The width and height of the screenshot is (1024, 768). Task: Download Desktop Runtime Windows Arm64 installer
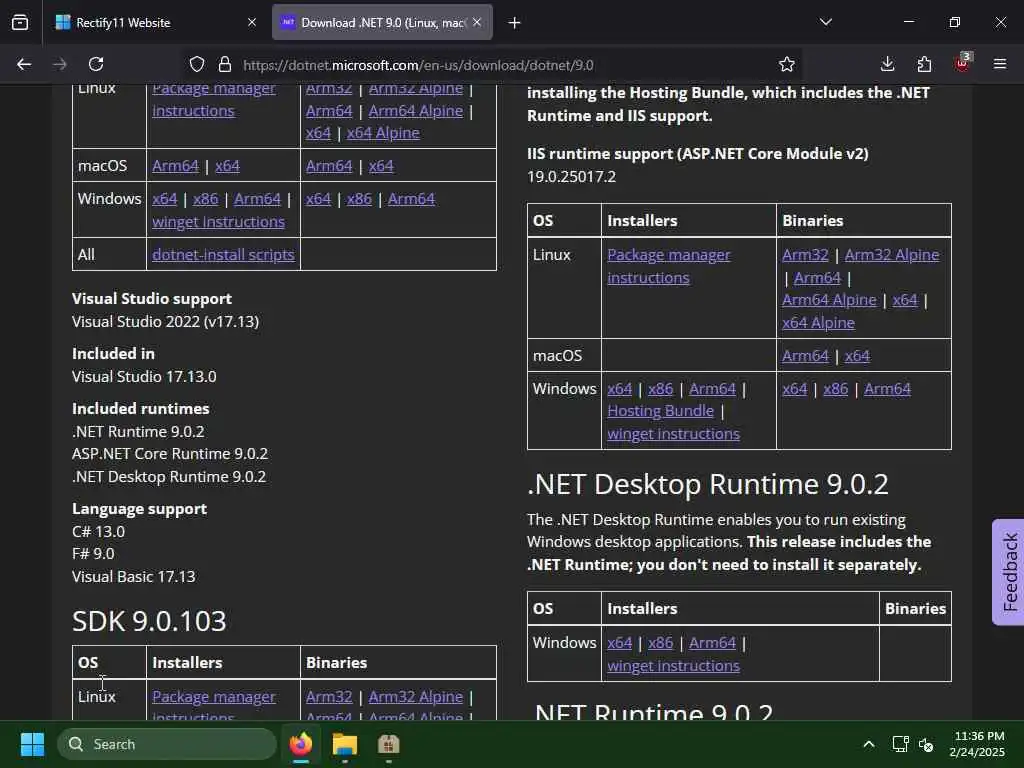712,643
